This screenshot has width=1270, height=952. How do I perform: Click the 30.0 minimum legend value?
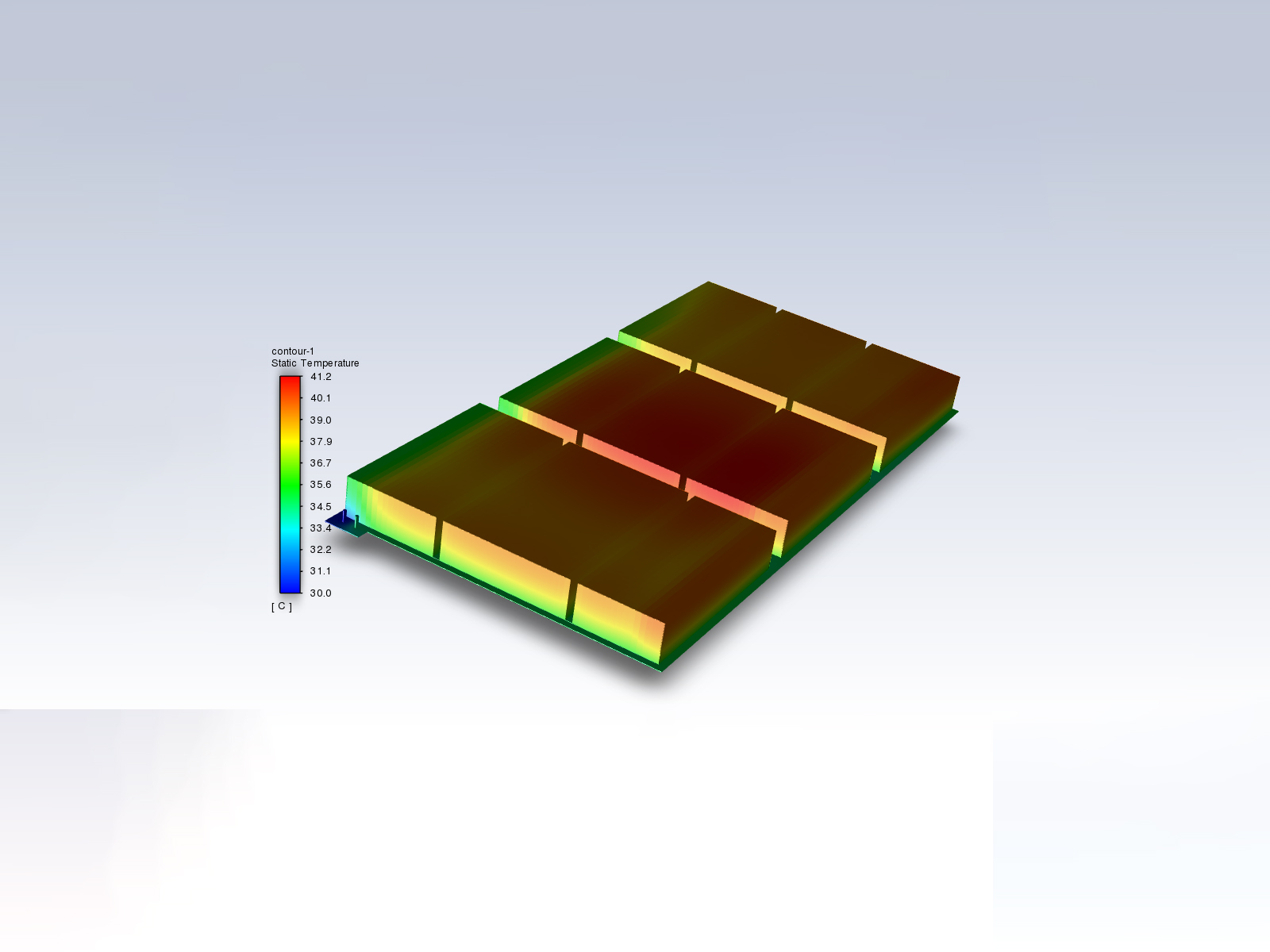[x=321, y=593]
